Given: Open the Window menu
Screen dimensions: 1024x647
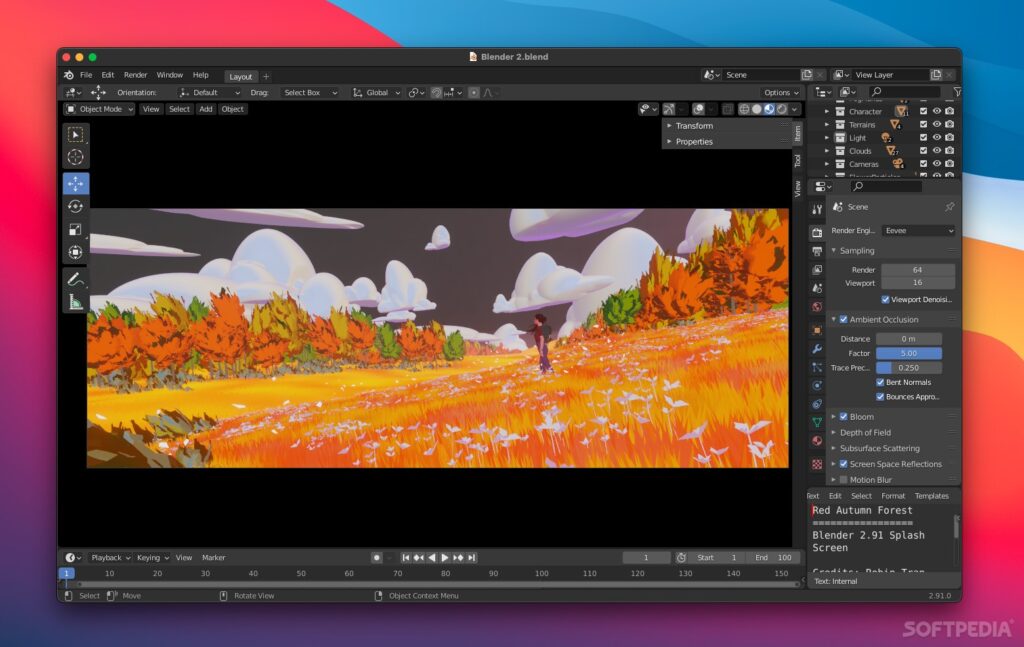Looking at the screenshot, I should [170, 75].
